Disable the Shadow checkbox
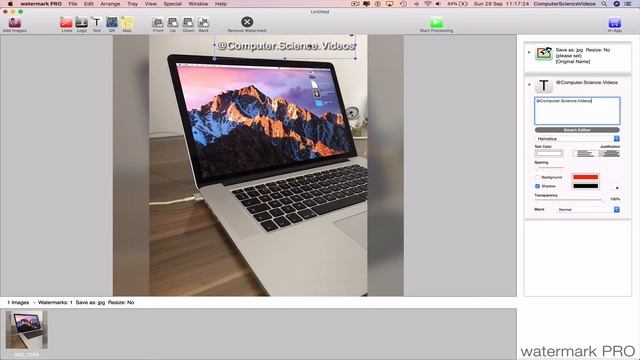This screenshot has height=360, width=640. pyautogui.click(x=537, y=186)
